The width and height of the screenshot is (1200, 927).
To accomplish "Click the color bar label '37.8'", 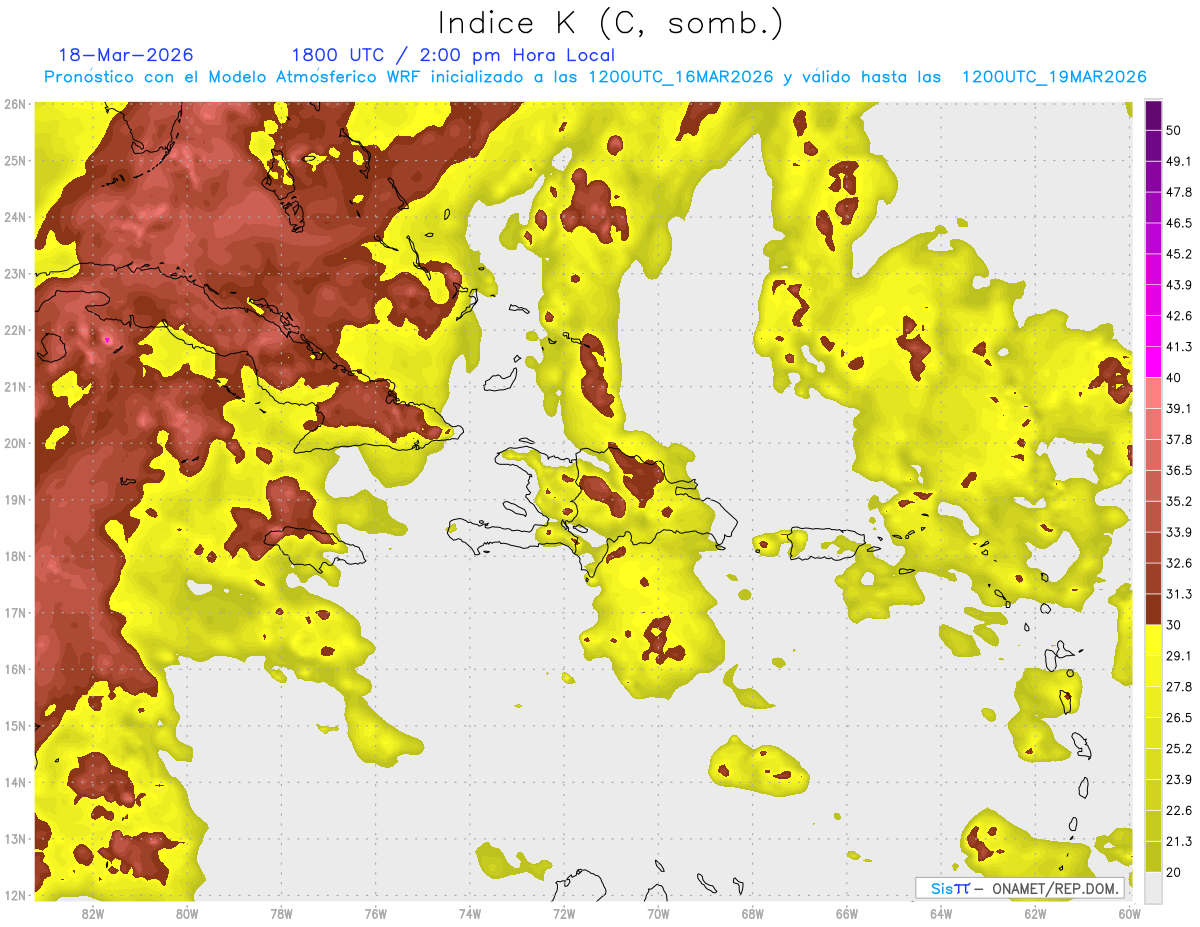I will coord(1179,440).
